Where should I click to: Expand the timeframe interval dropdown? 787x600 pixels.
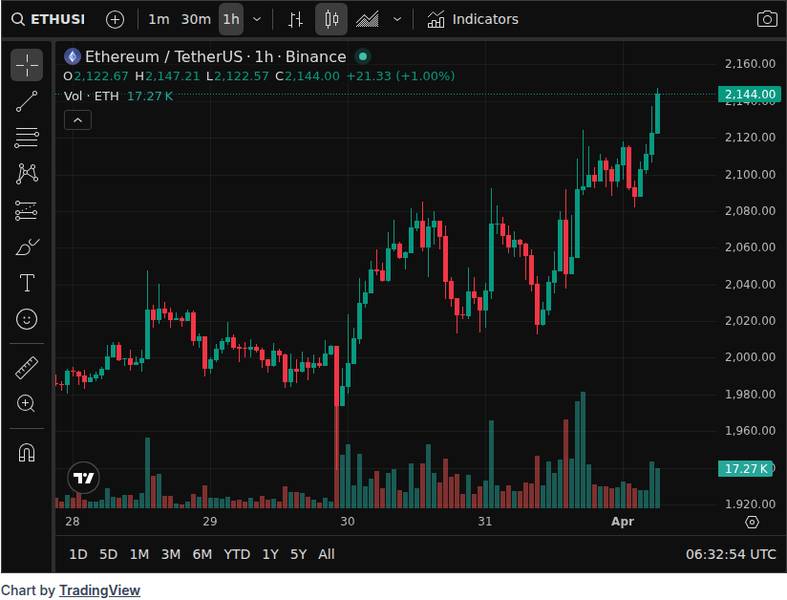[x=257, y=20]
